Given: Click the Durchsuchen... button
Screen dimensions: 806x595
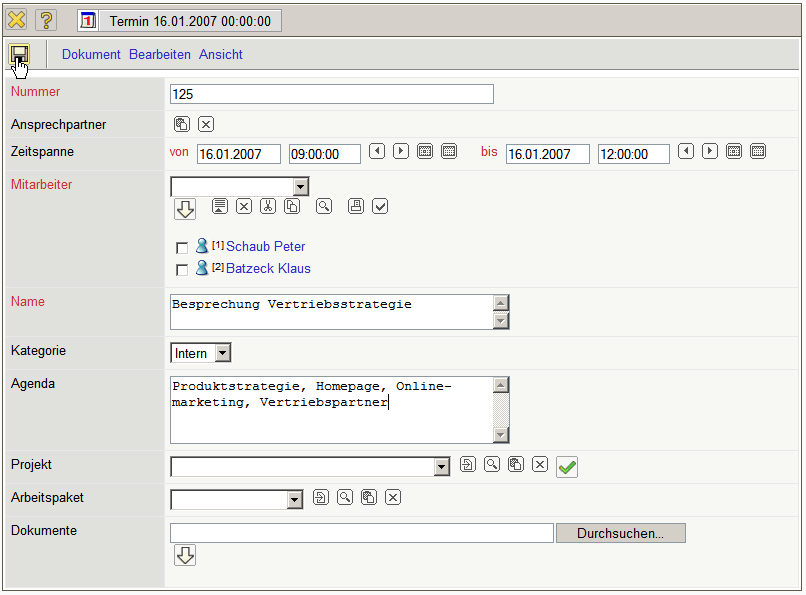Looking at the screenshot, I should pyautogui.click(x=620, y=533).
